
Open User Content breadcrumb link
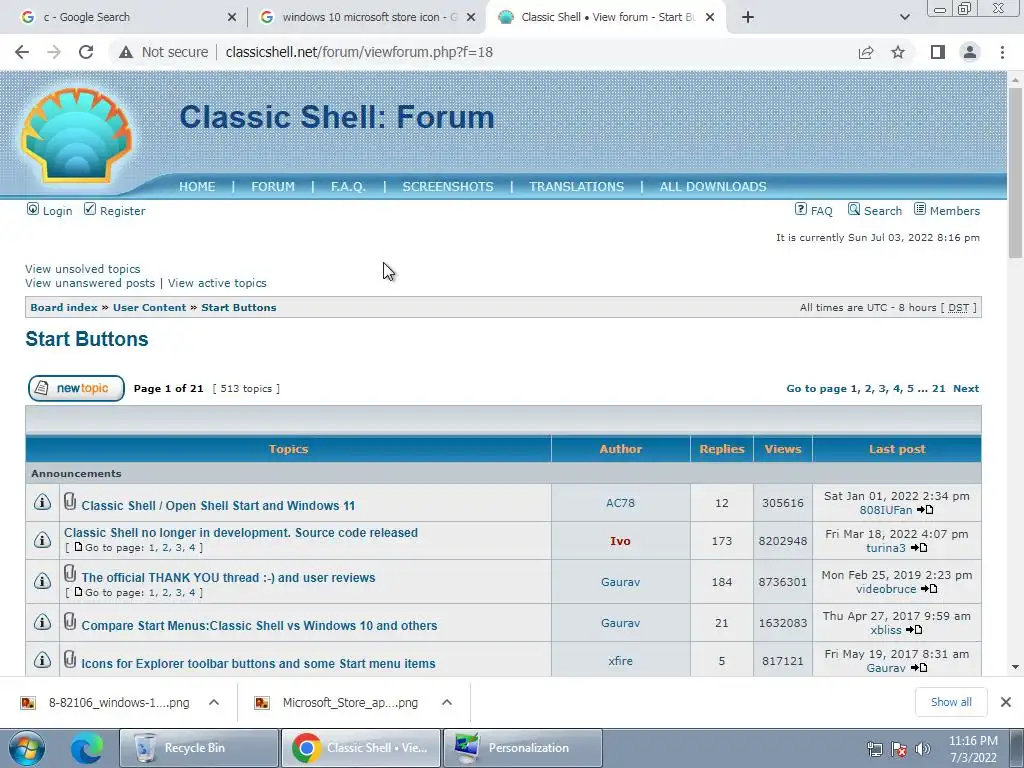coord(150,308)
